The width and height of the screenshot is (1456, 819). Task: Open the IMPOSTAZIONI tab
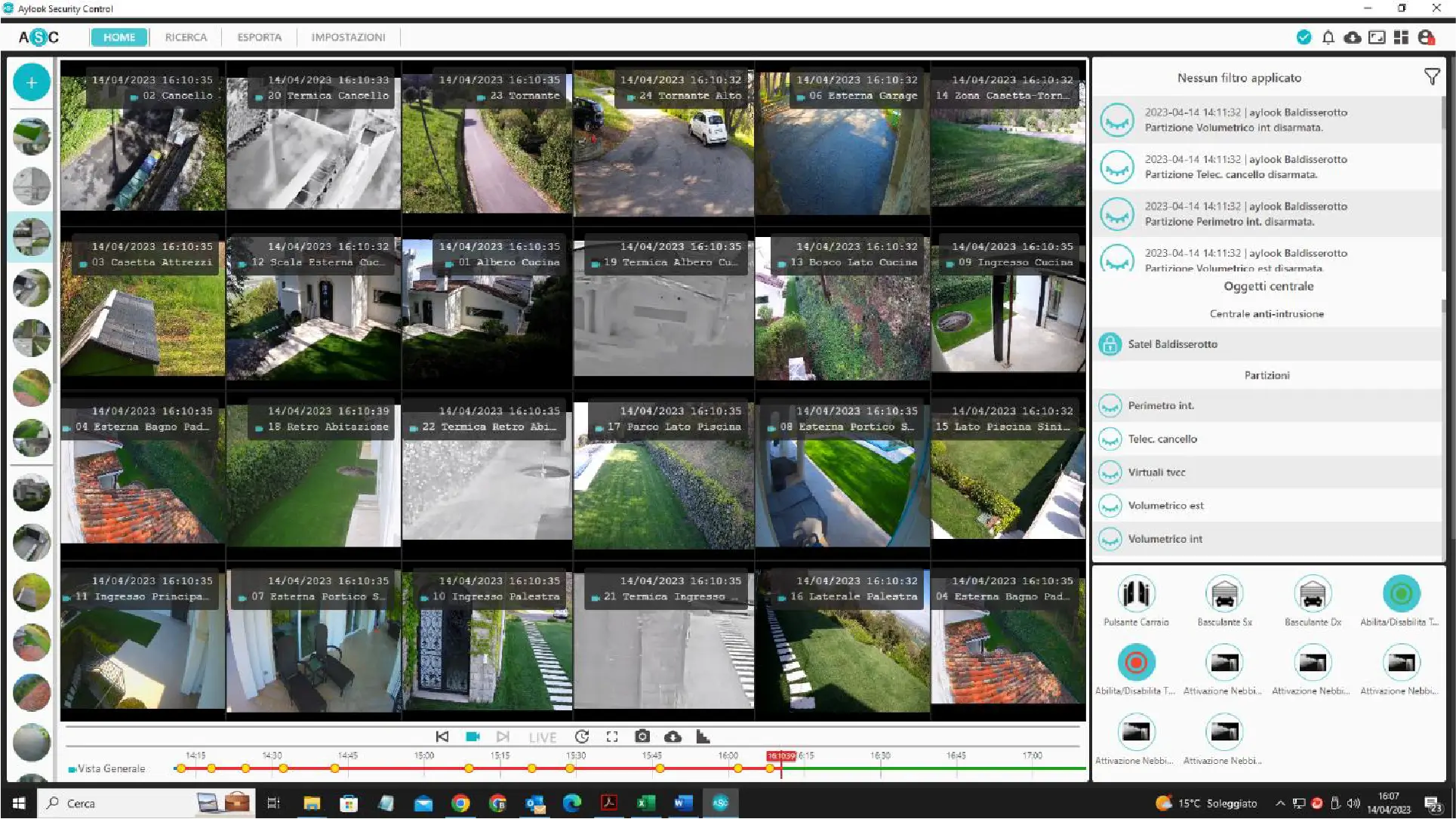[348, 37]
